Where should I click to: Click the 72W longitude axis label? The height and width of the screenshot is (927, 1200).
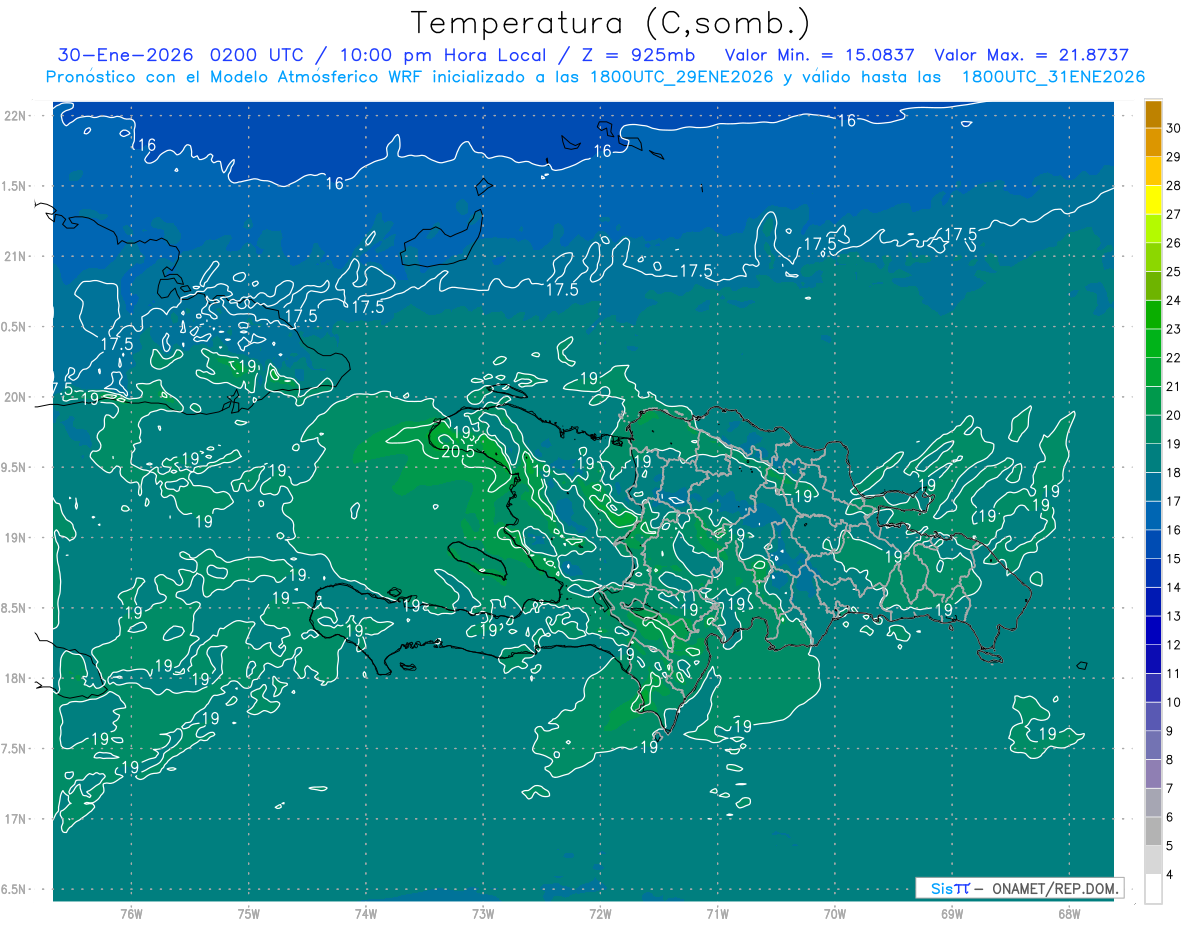pyautogui.click(x=600, y=913)
